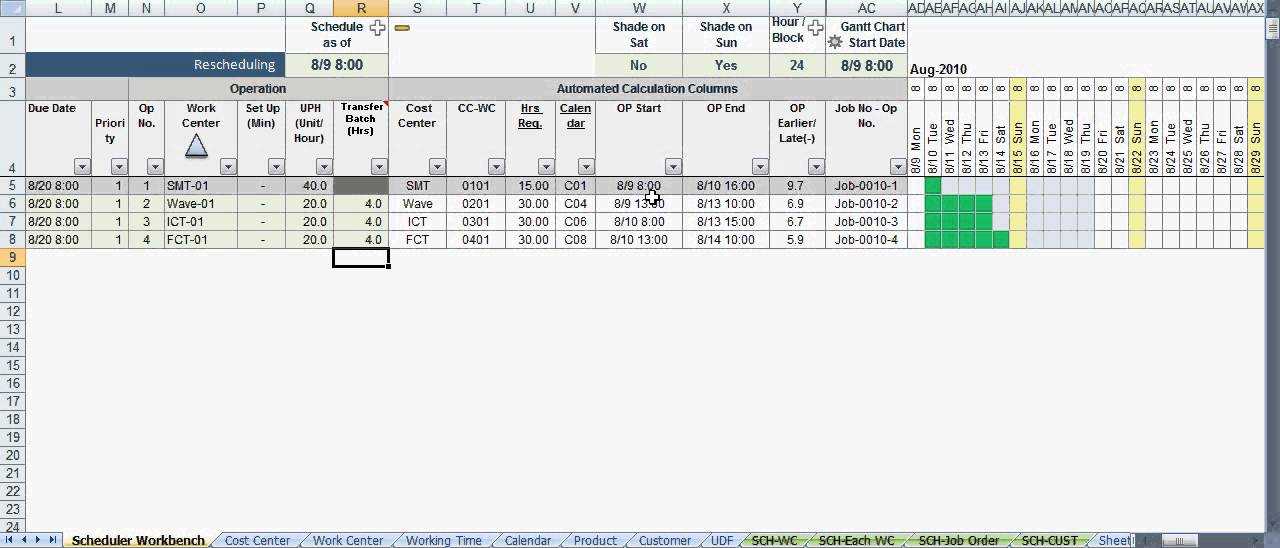
Task: Open the SCH-Job Order sheet tab
Action: 958,540
